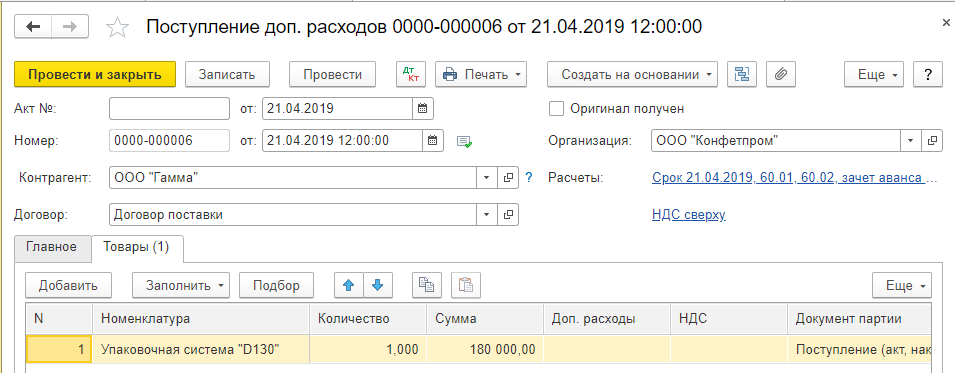Select Товары (1) tab

[138, 247]
